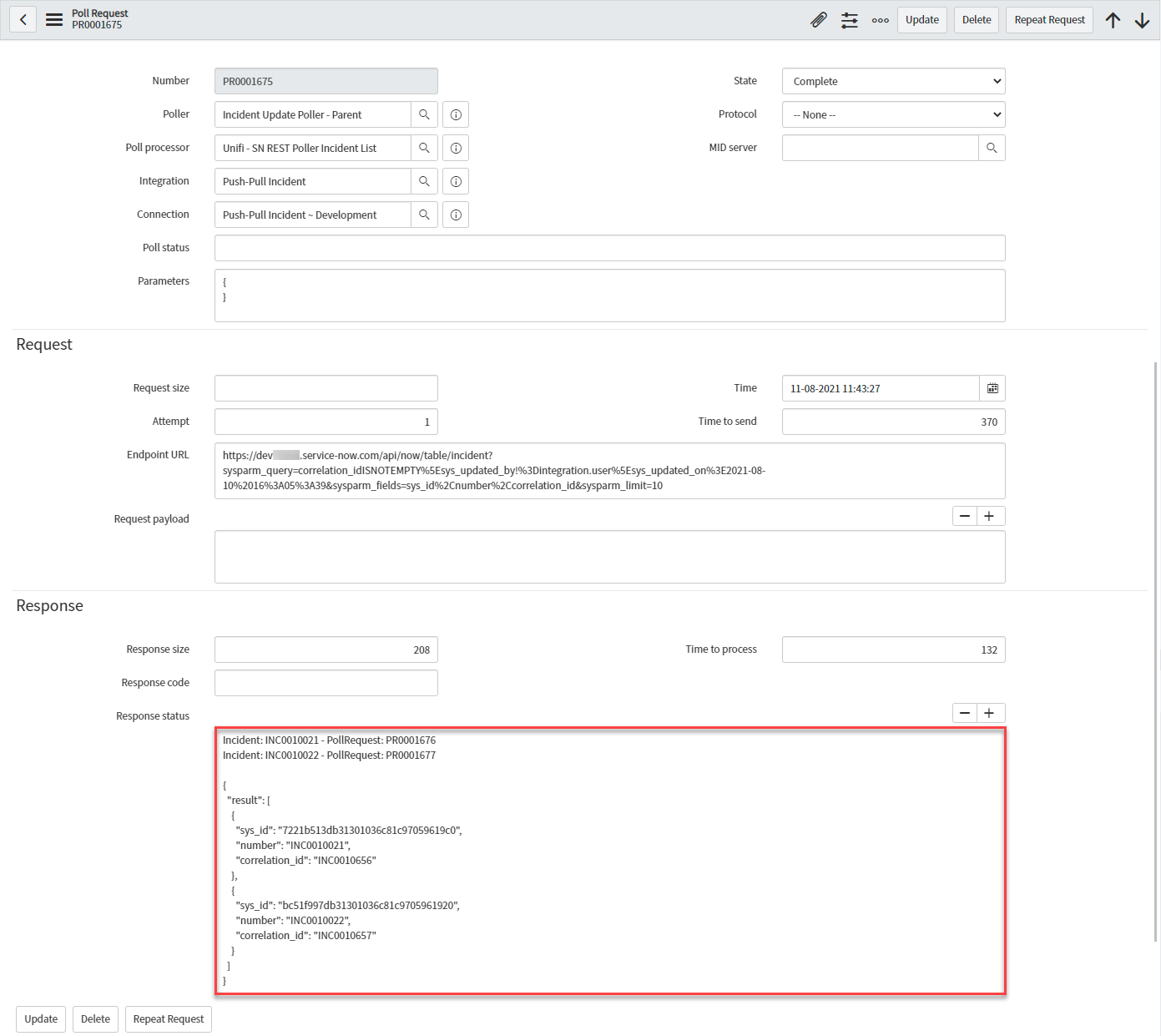Preview the Integration record info icon
Viewport: 1161px width, 1036px height.
[x=456, y=181]
